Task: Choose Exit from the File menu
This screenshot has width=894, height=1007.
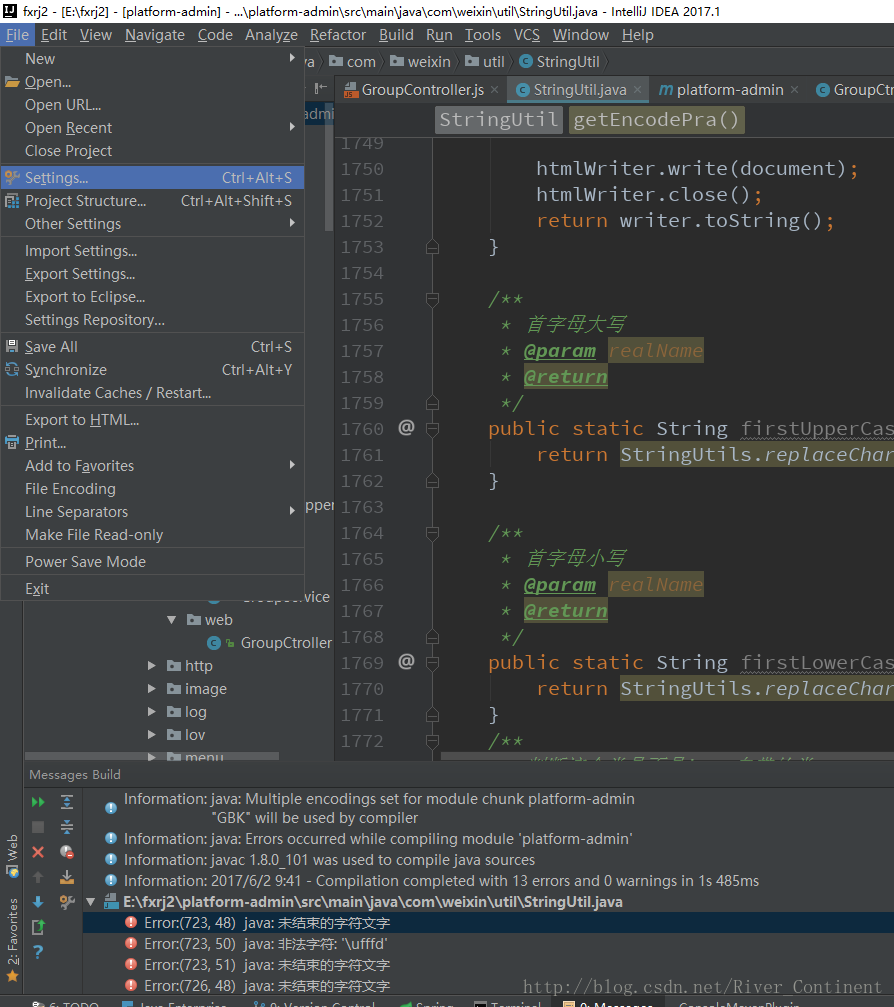Action: [152, 588]
